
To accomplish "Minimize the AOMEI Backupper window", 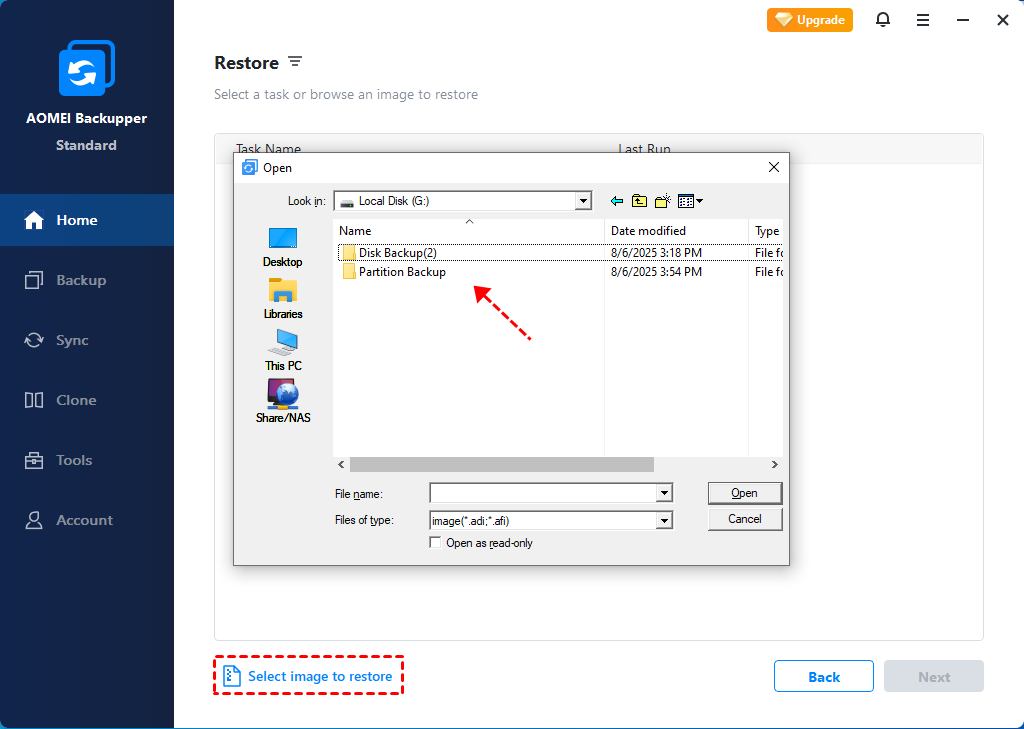I will [963, 20].
